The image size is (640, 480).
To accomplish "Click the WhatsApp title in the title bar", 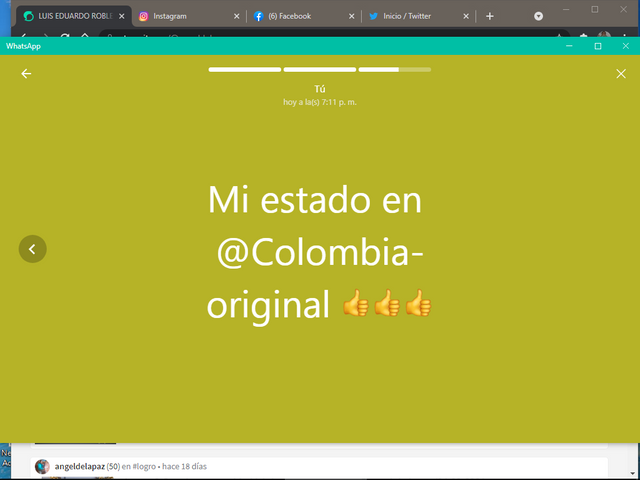I will coord(23,46).
